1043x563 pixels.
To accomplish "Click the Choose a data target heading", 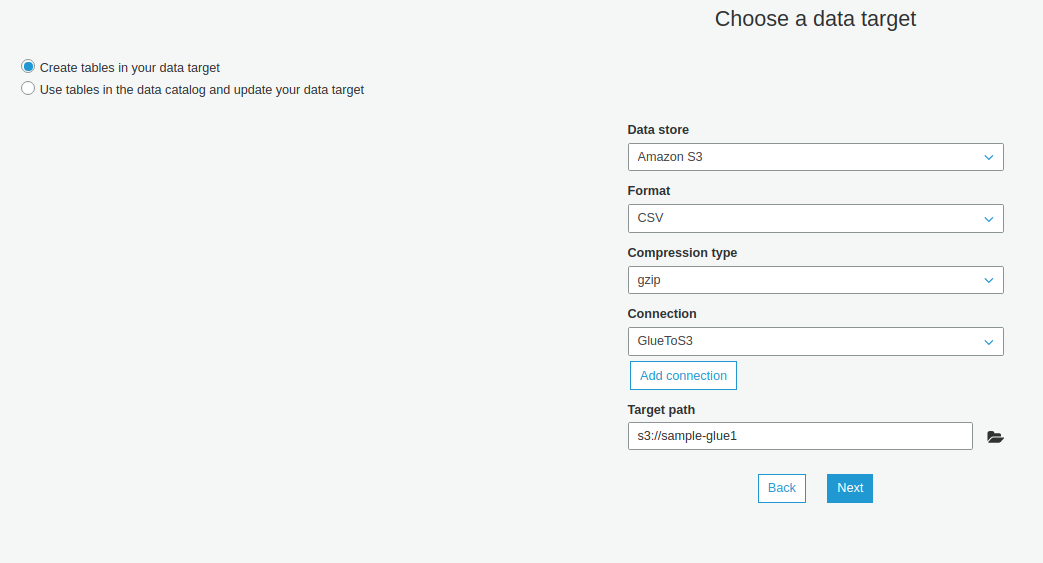I will (815, 19).
